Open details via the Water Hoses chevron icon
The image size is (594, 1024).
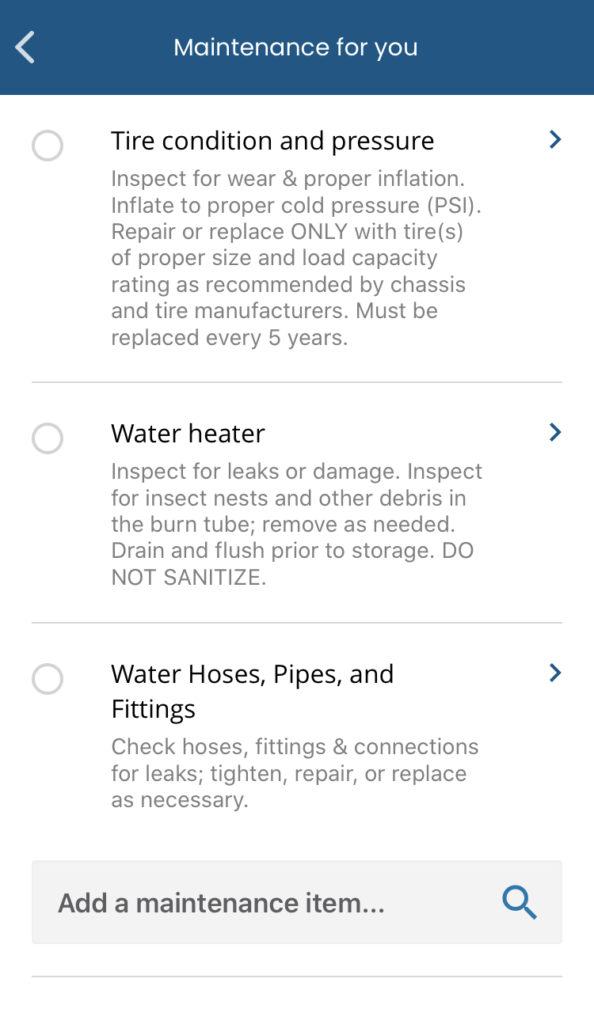pyautogui.click(x=555, y=673)
